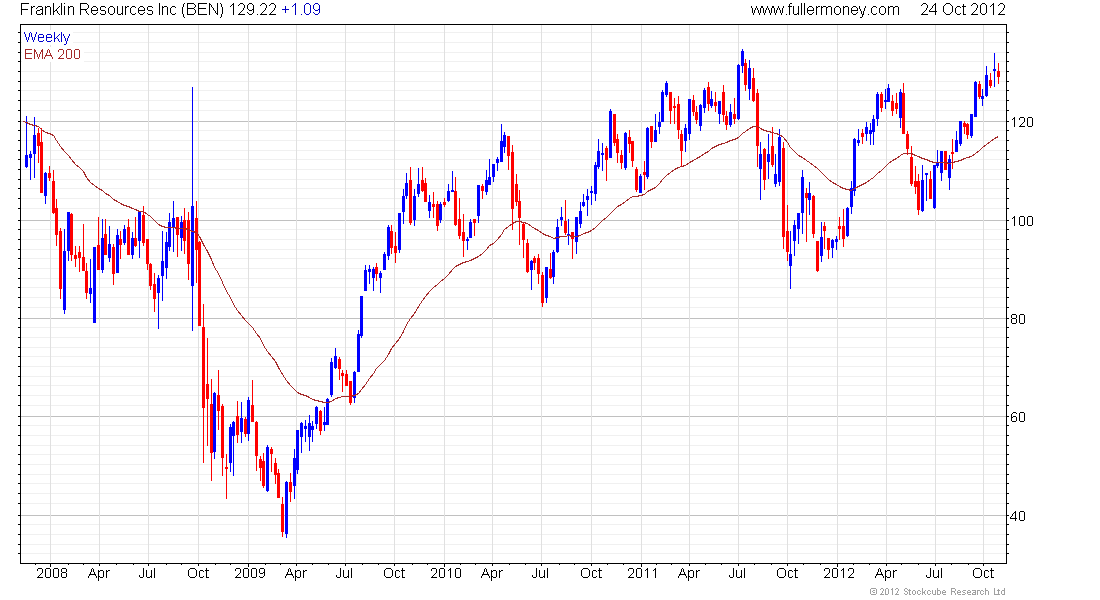
Task: Click the 2012 year label on time axis
Action: (x=839, y=573)
